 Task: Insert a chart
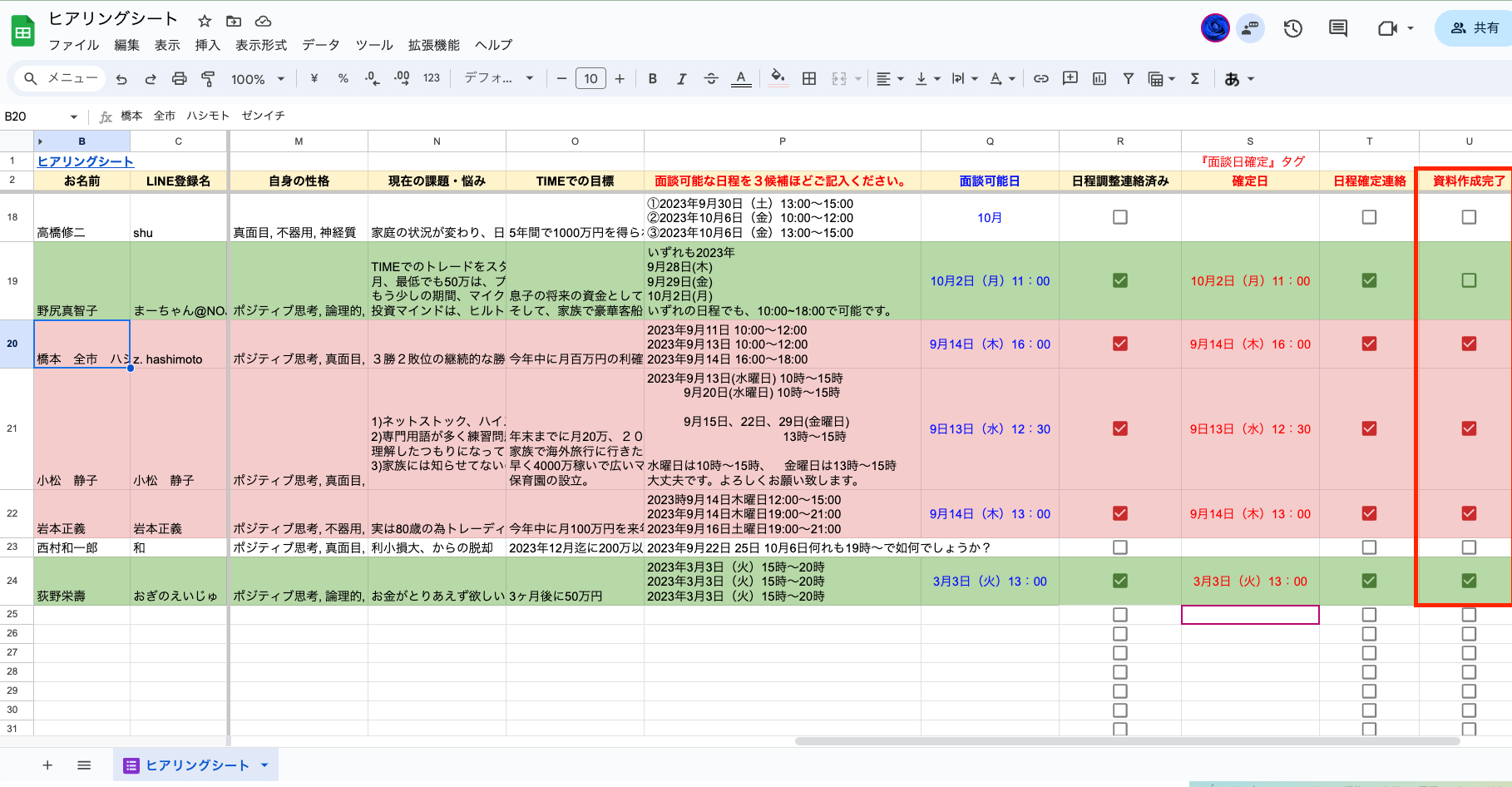(1099, 78)
